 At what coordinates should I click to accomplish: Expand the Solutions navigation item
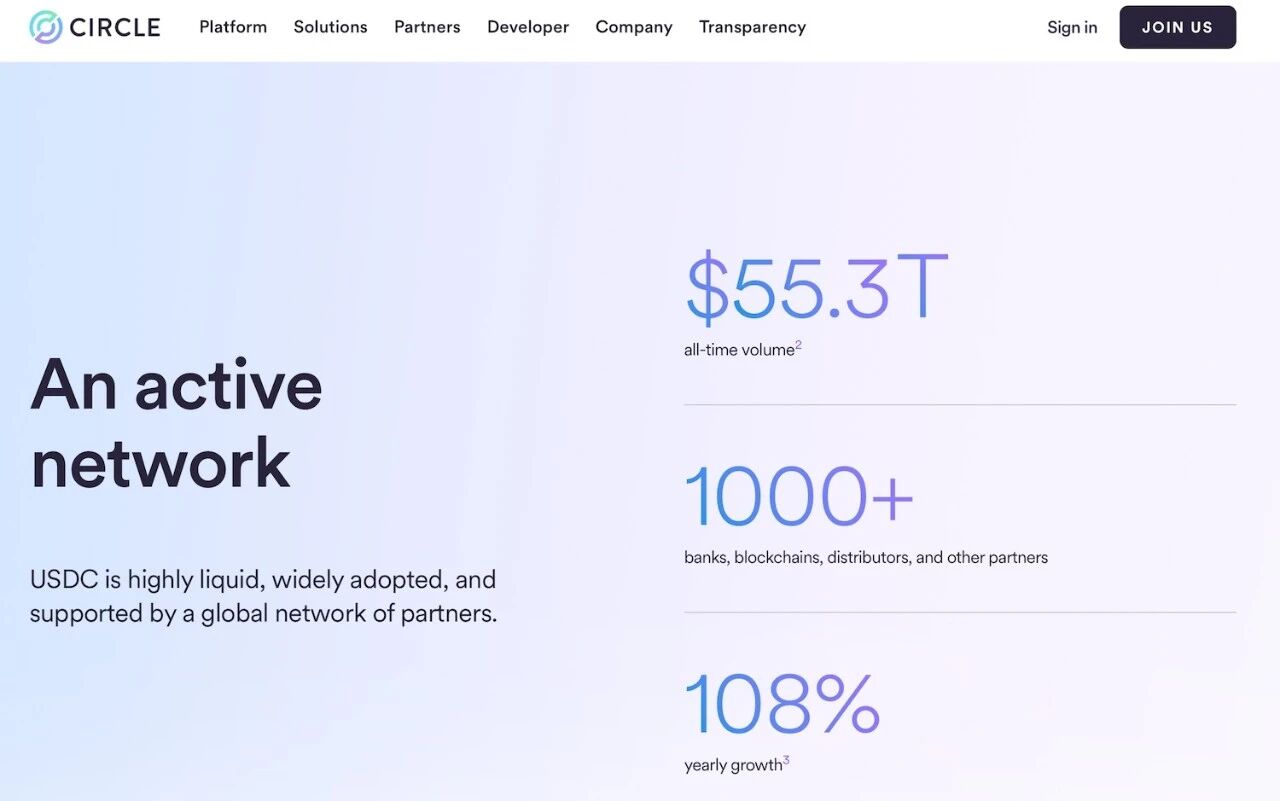click(x=330, y=27)
